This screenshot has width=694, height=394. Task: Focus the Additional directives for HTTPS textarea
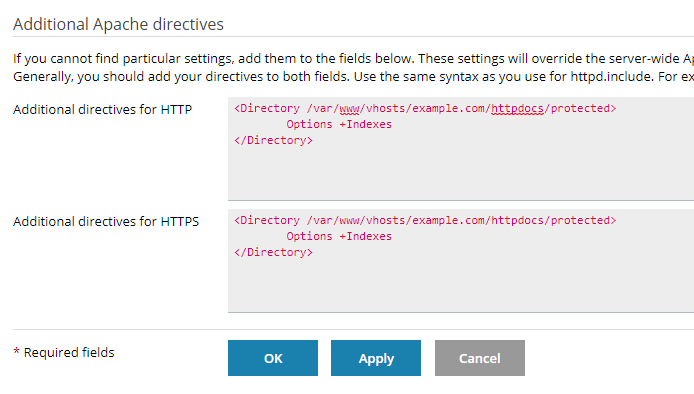pos(461,261)
